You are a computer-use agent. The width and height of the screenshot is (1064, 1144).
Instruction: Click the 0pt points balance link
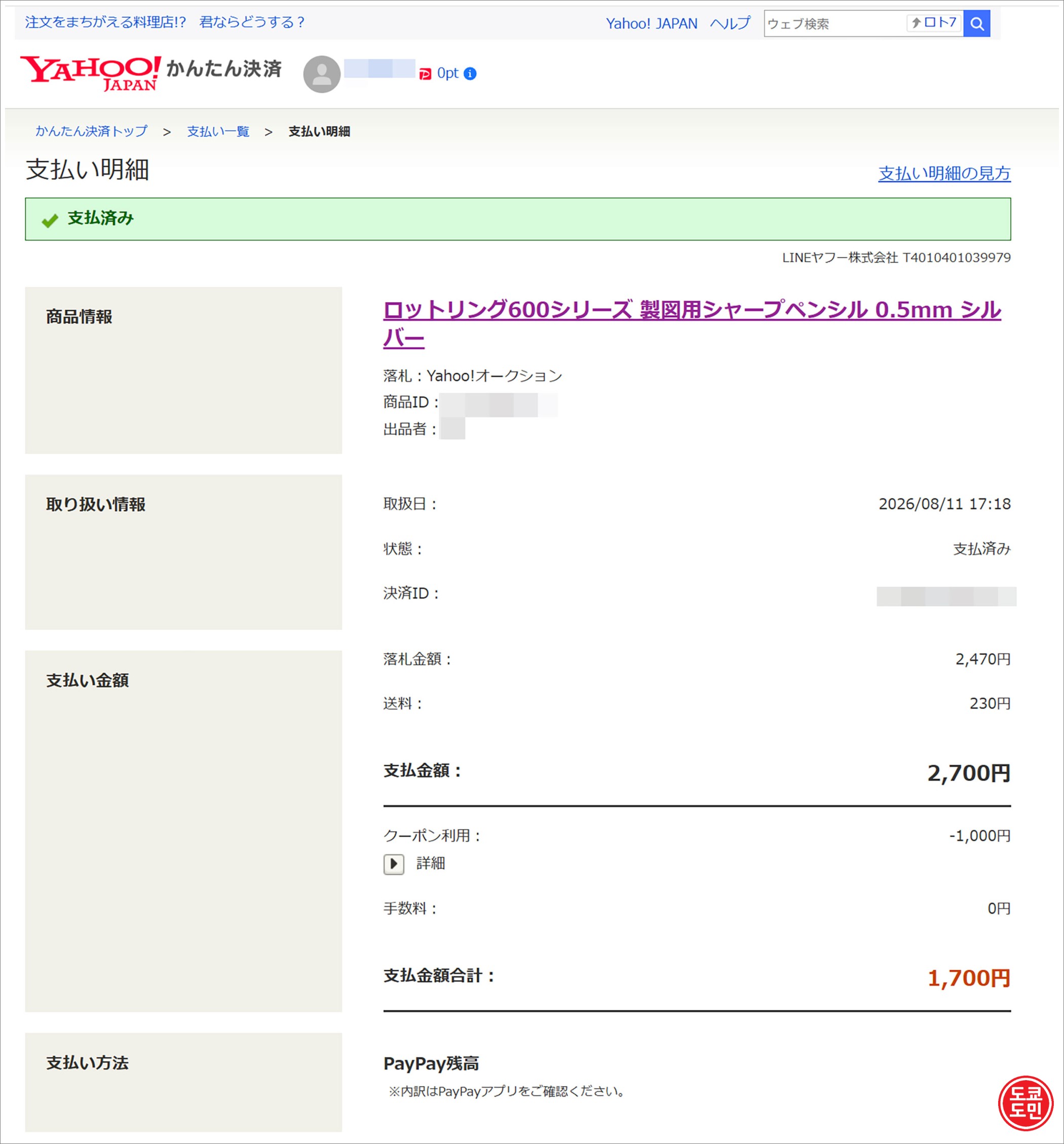[x=447, y=73]
